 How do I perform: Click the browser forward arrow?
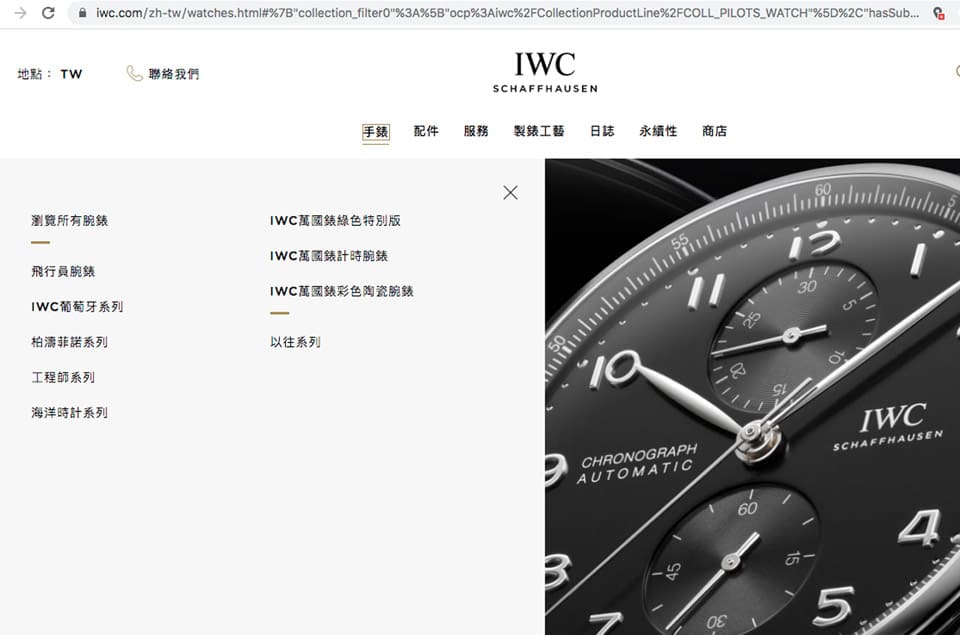pyautogui.click(x=20, y=12)
